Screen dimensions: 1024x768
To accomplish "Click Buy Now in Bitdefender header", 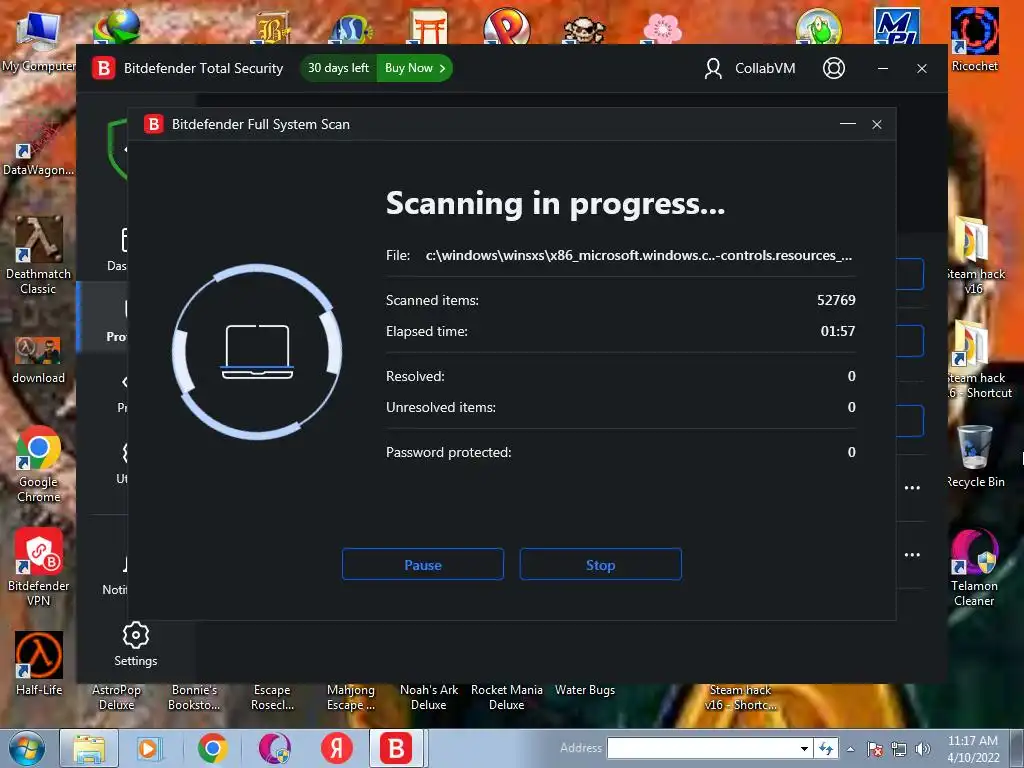I will coord(415,68).
